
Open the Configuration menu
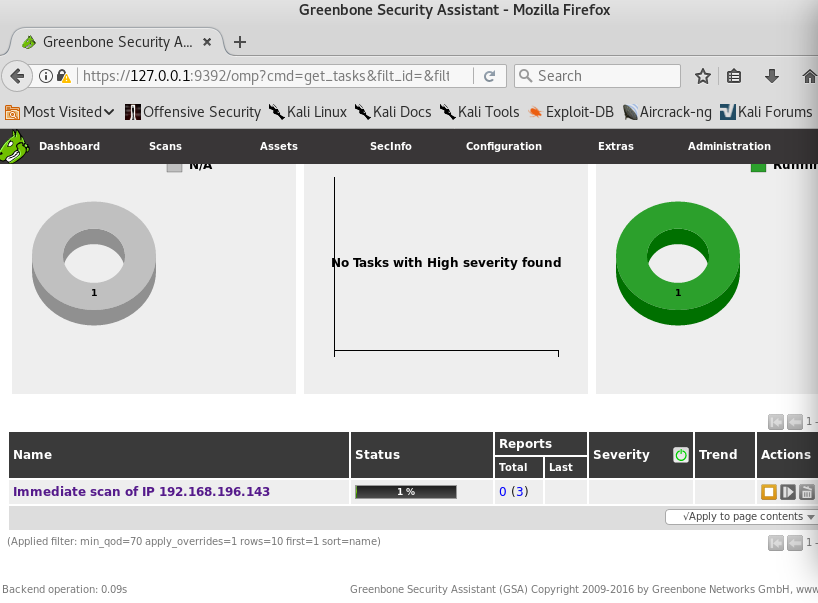pyautogui.click(x=503, y=147)
